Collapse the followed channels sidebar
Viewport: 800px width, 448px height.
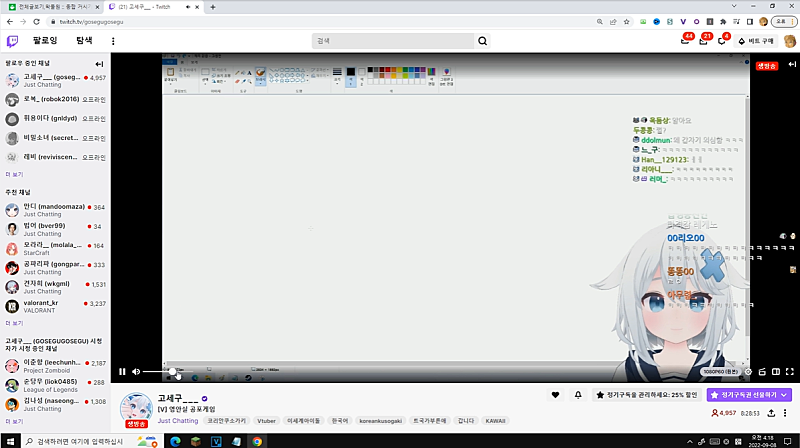tap(99, 64)
